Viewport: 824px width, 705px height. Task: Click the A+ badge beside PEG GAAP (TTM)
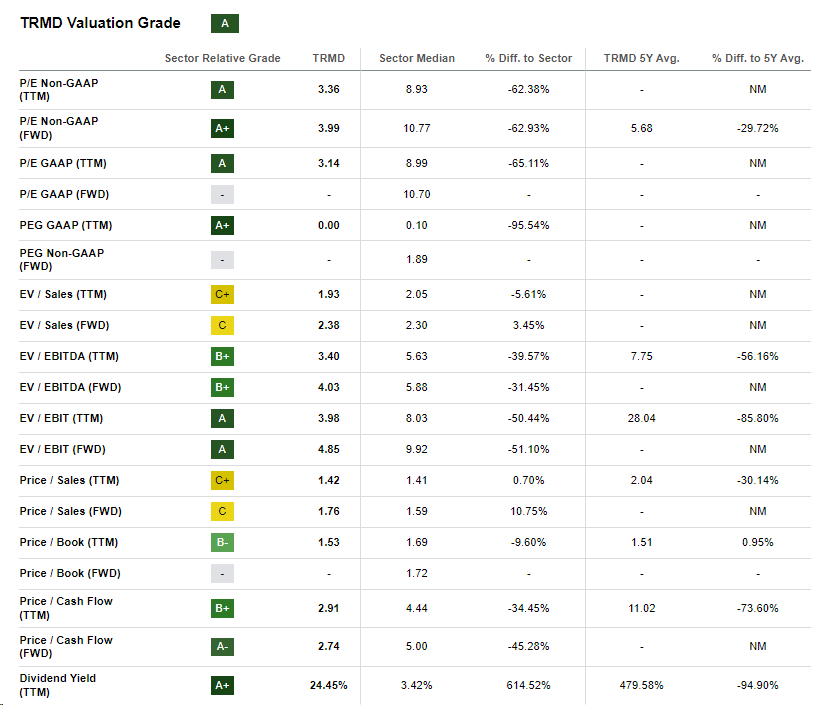pos(222,225)
